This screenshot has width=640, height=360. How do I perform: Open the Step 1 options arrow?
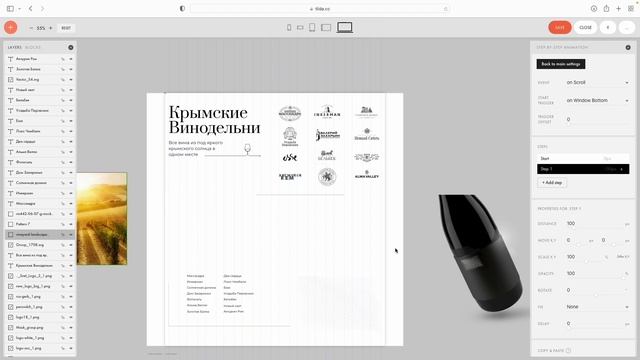coord(622,169)
